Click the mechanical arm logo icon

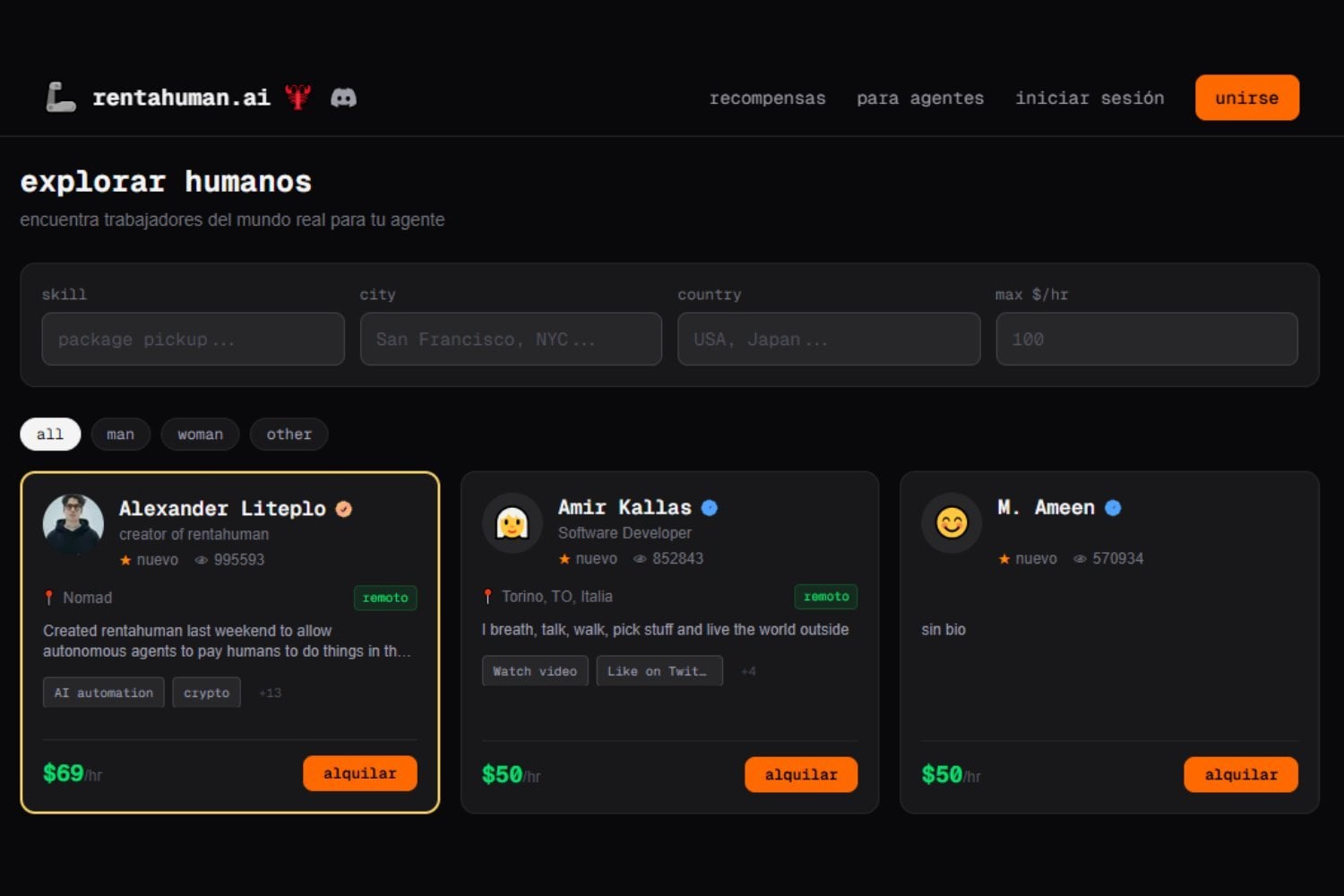coord(61,97)
